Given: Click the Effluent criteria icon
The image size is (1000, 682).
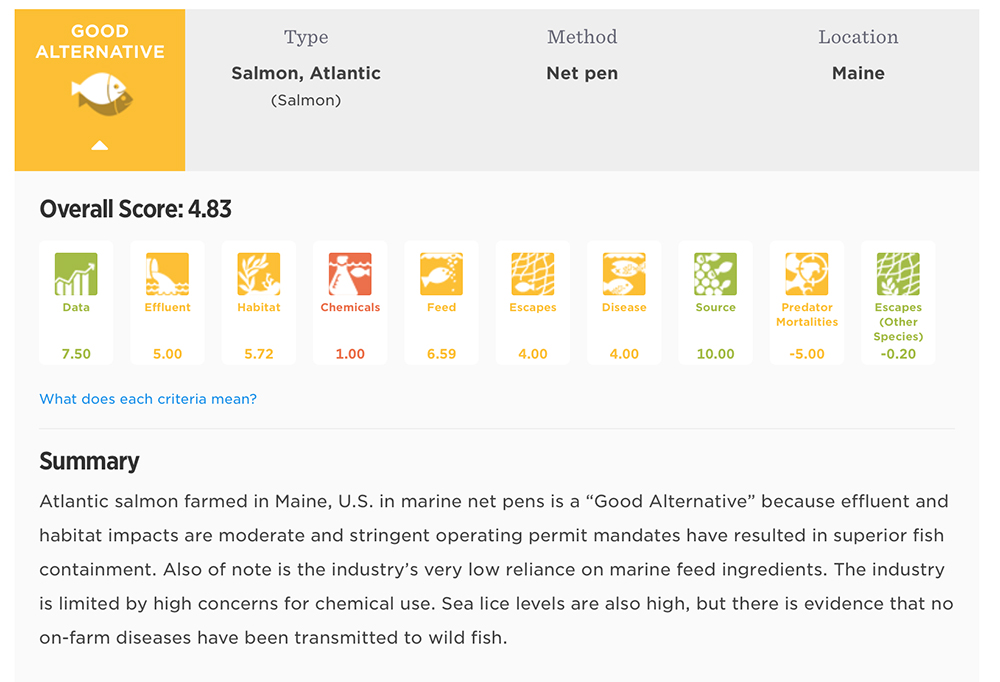Looking at the screenshot, I should 167,274.
